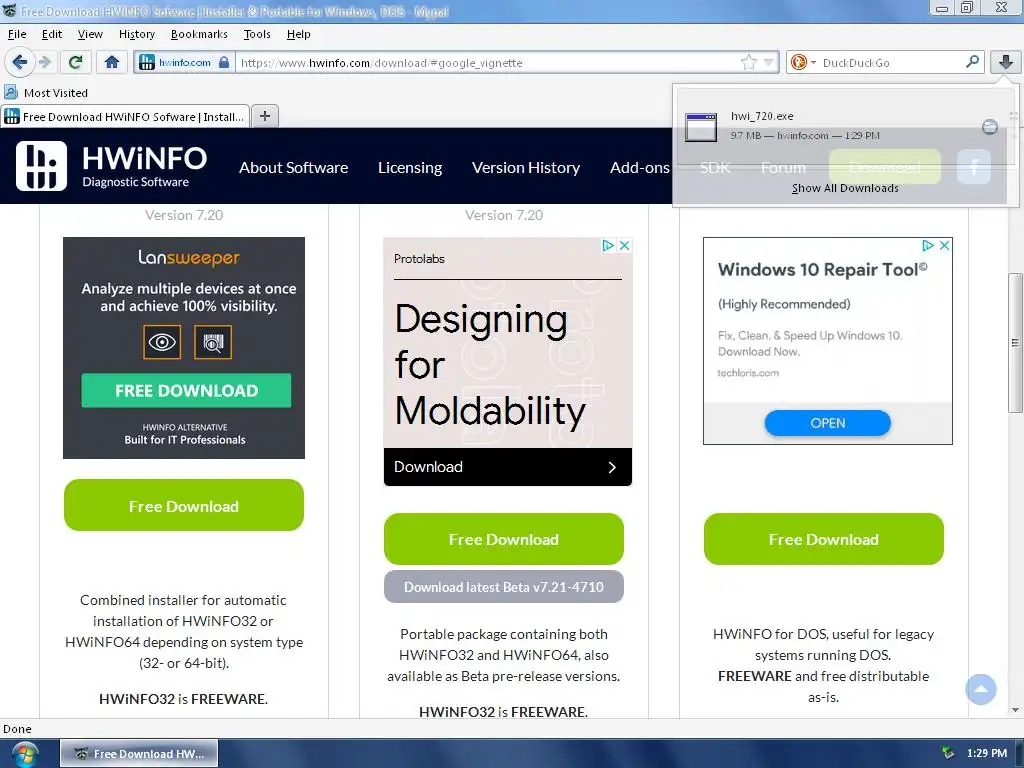Select Free Download HW... taskbar item
The image size is (1024, 768).
point(139,754)
